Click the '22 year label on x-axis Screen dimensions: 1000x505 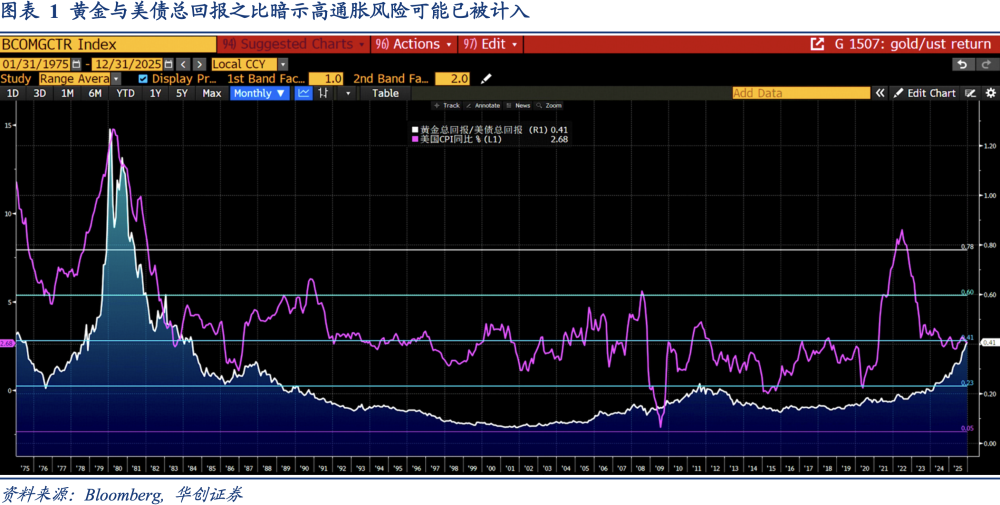[901, 468]
